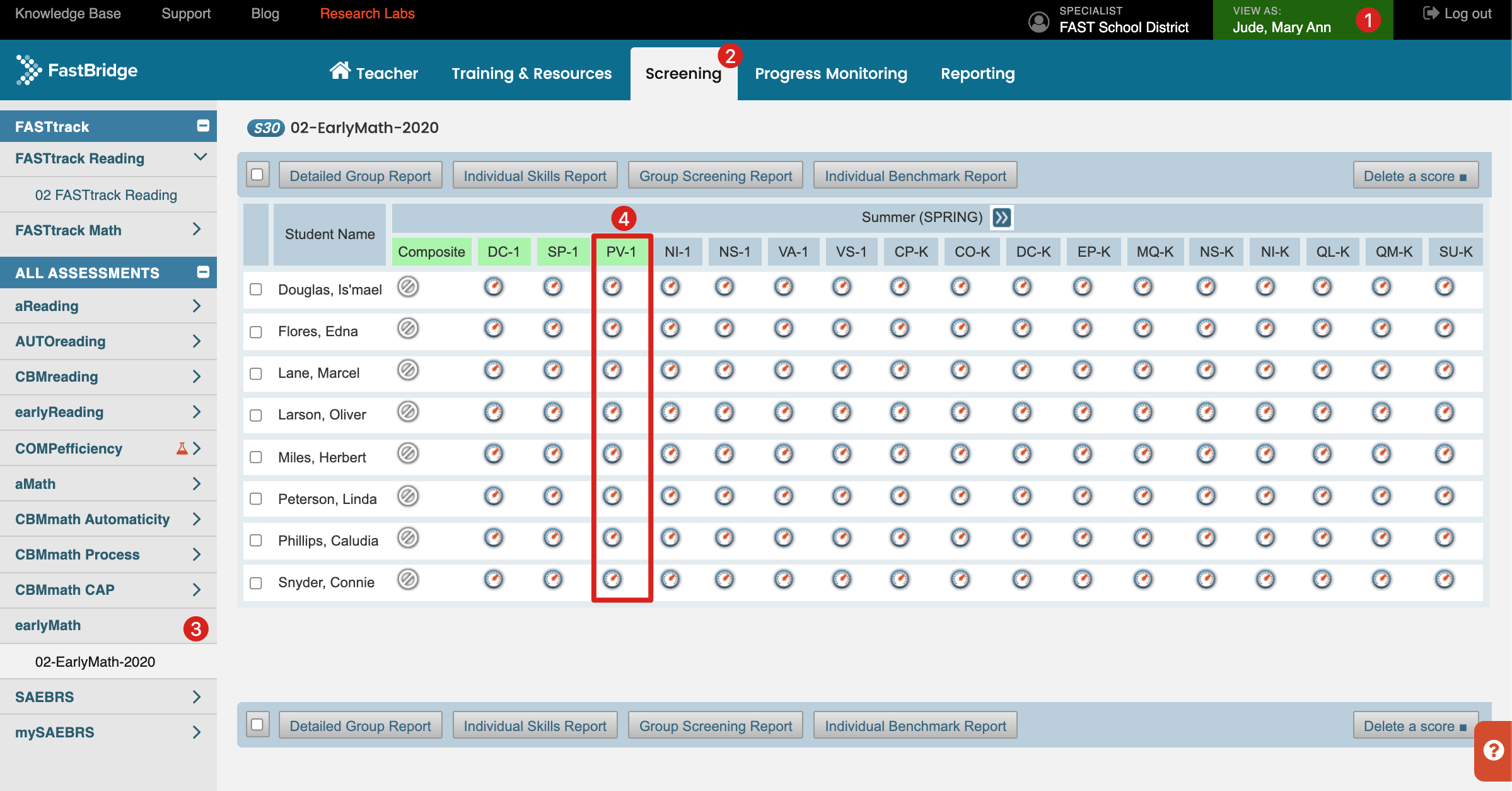Log out of FastBridge
Screen dimensions: 1512x791
tap(1457, 13)
